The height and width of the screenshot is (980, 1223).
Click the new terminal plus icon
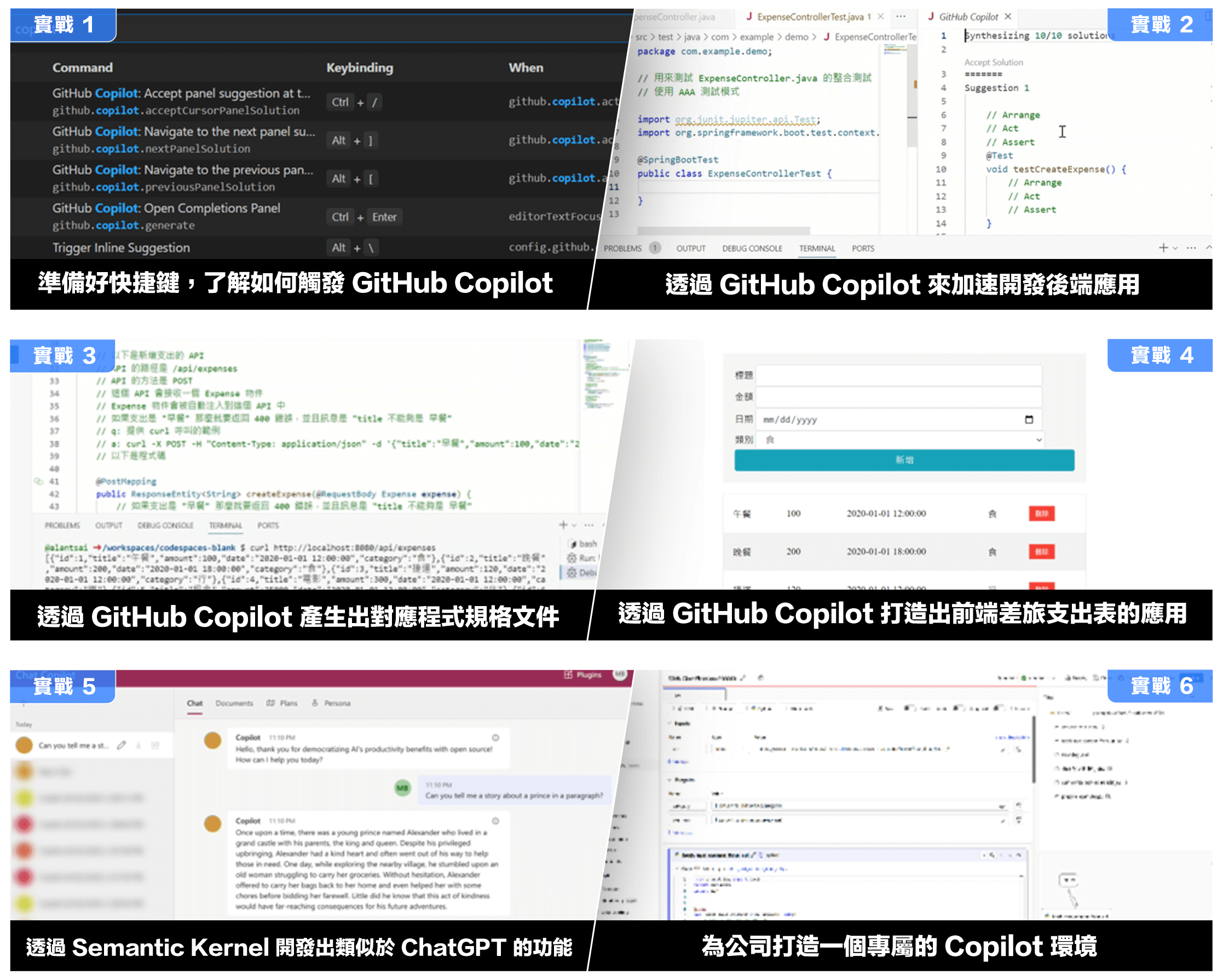pyautogui.click(x=1163, y=248)
